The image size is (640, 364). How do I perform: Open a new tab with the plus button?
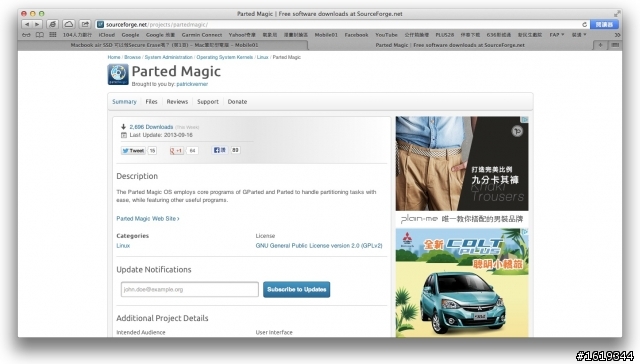[x=600, y=45]
